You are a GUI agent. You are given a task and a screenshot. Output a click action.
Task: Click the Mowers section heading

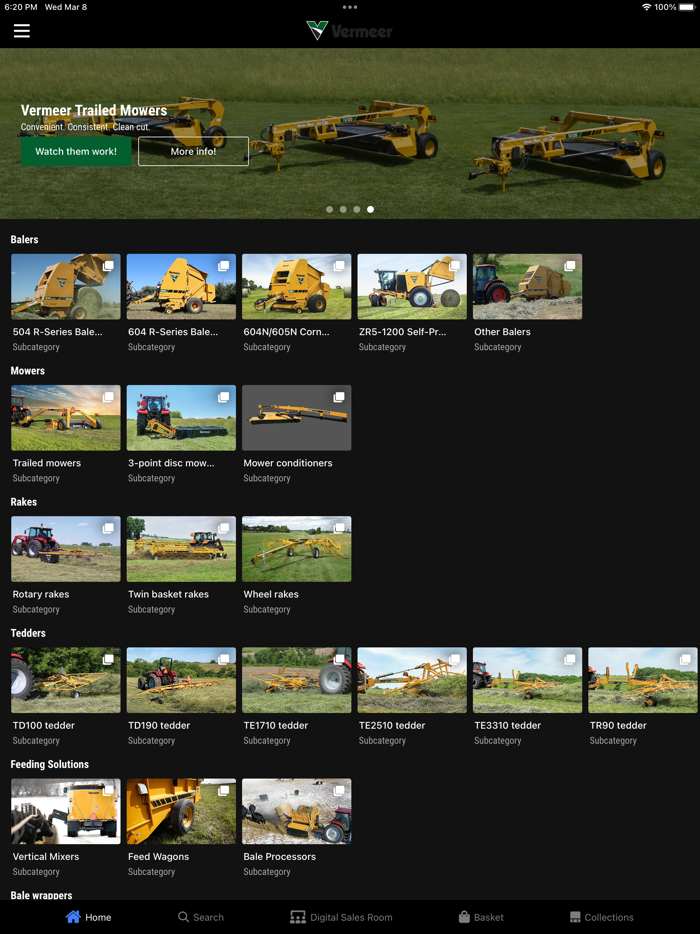(27, 371)
